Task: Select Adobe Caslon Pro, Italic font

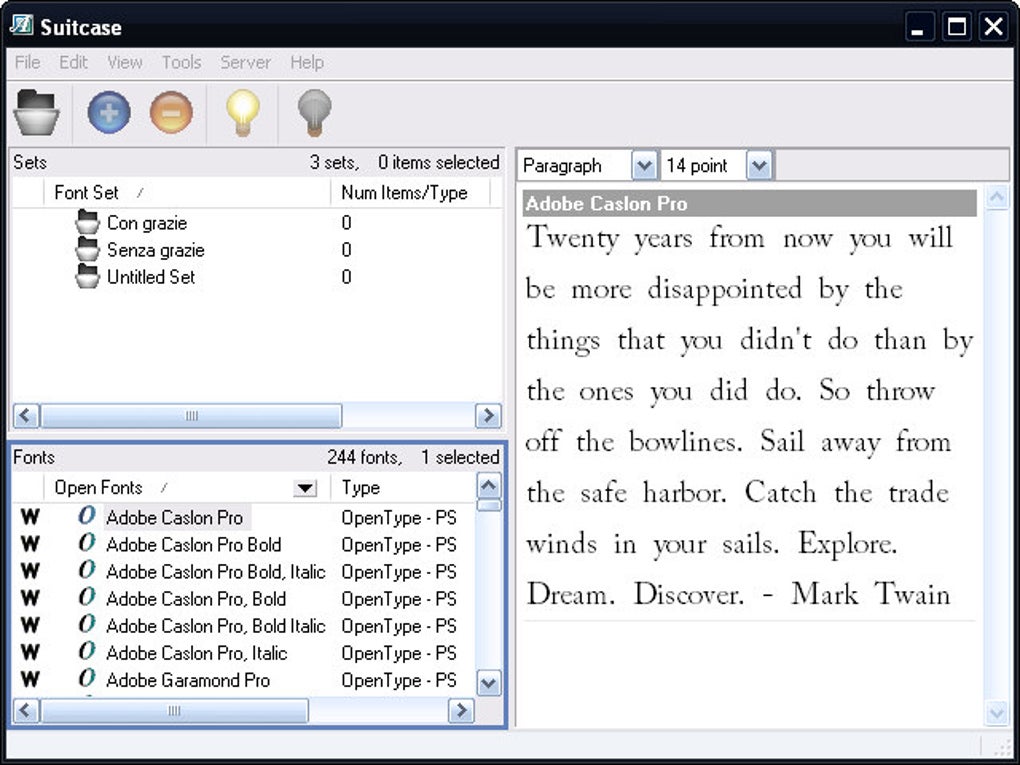Action: [x=196, y=653]
